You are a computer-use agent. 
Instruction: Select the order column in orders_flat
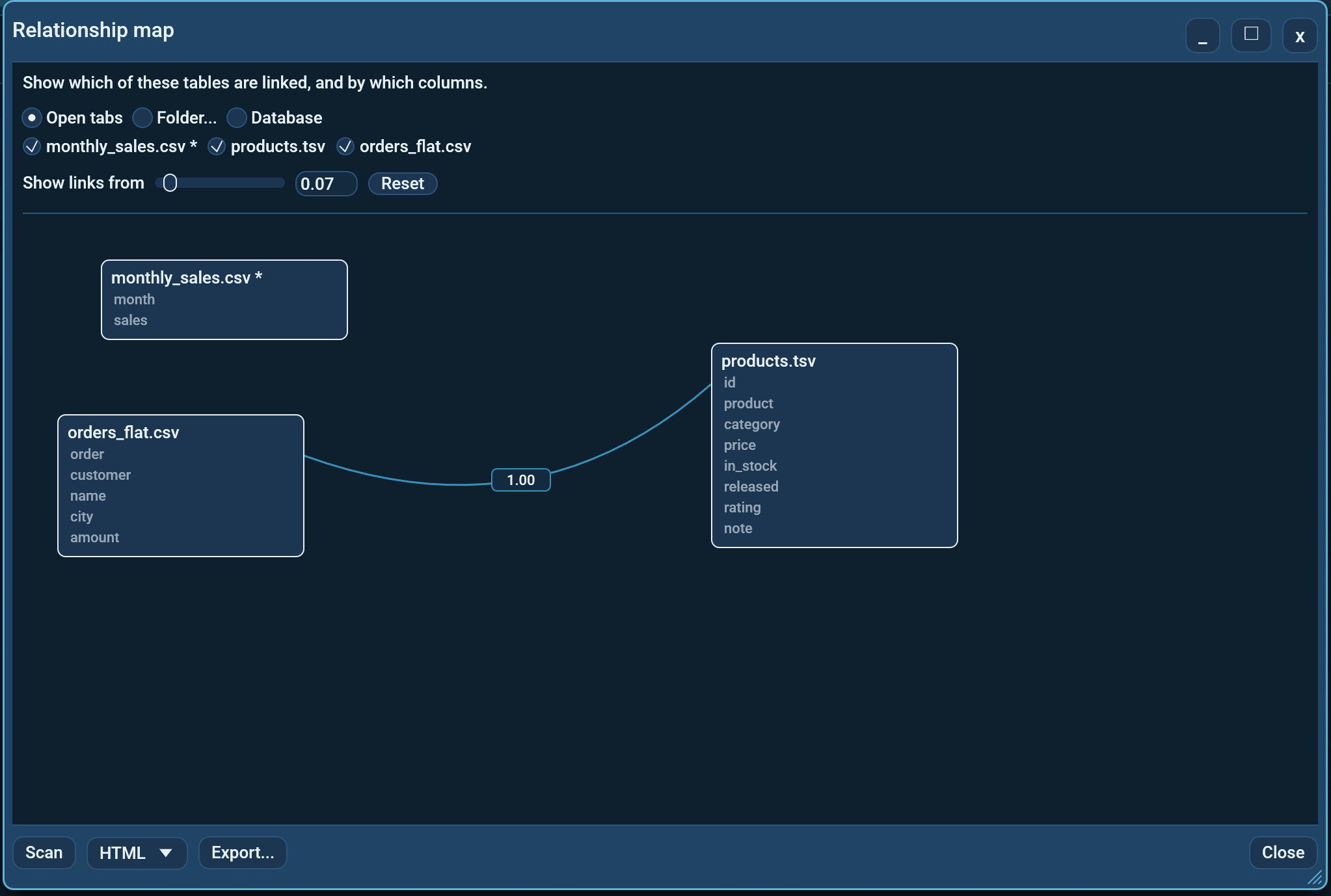(x=87, y=455)
